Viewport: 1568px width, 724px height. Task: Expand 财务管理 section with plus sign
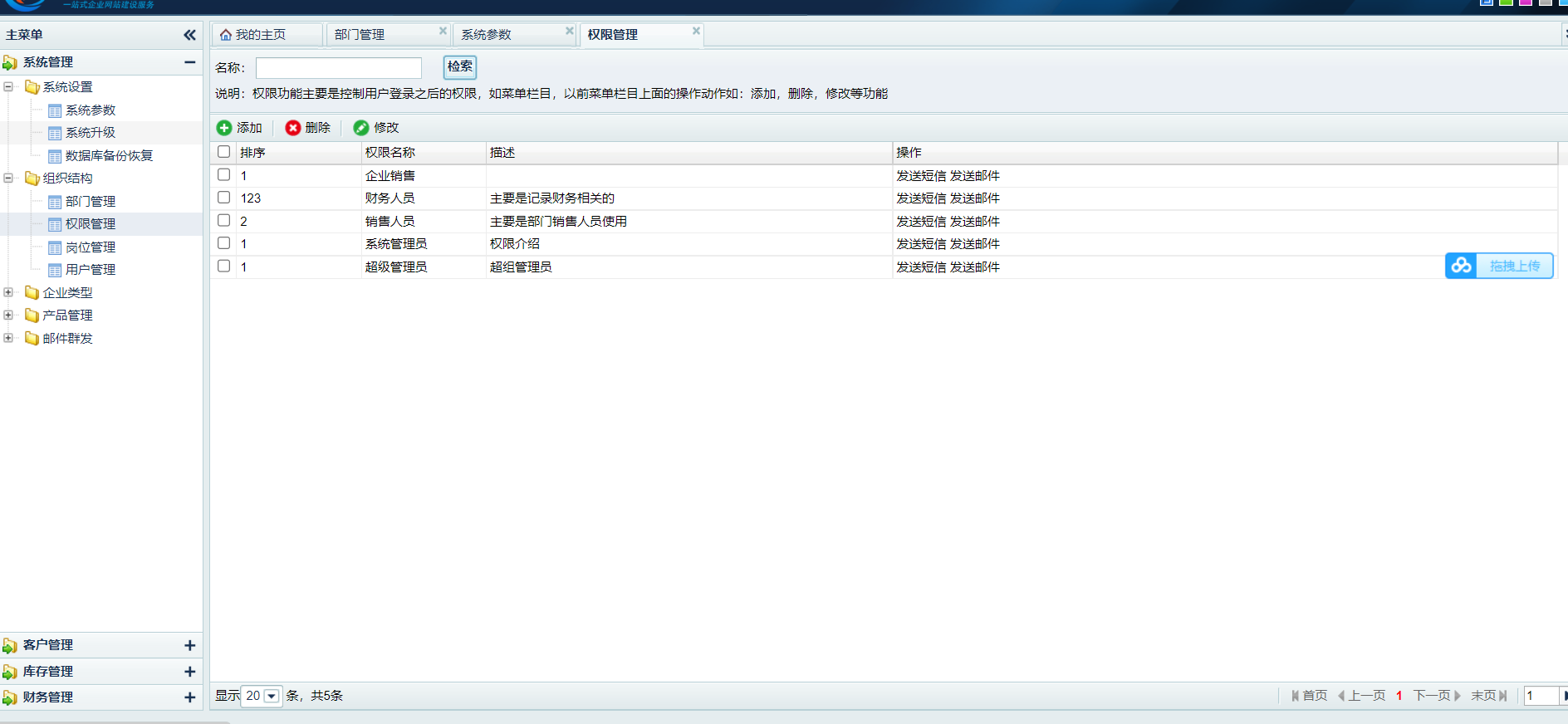(190, 697)
